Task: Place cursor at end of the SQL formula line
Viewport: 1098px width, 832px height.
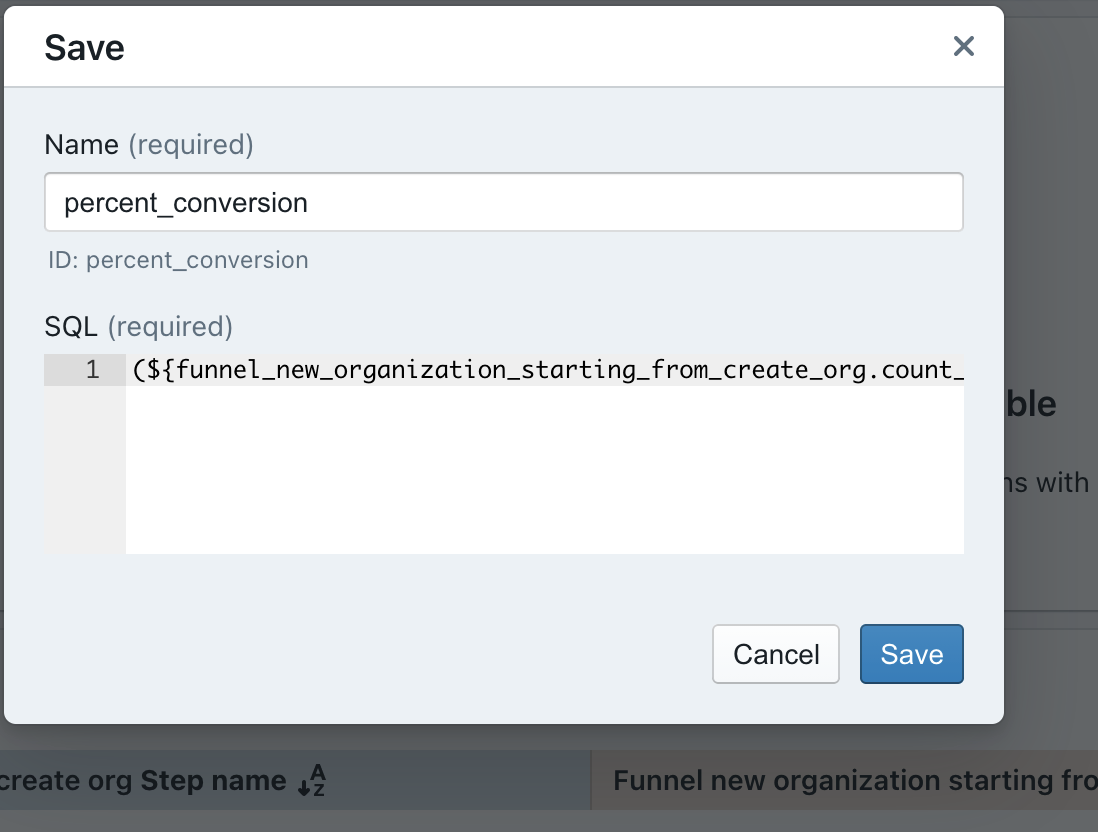Action: [x=958, y=369]
